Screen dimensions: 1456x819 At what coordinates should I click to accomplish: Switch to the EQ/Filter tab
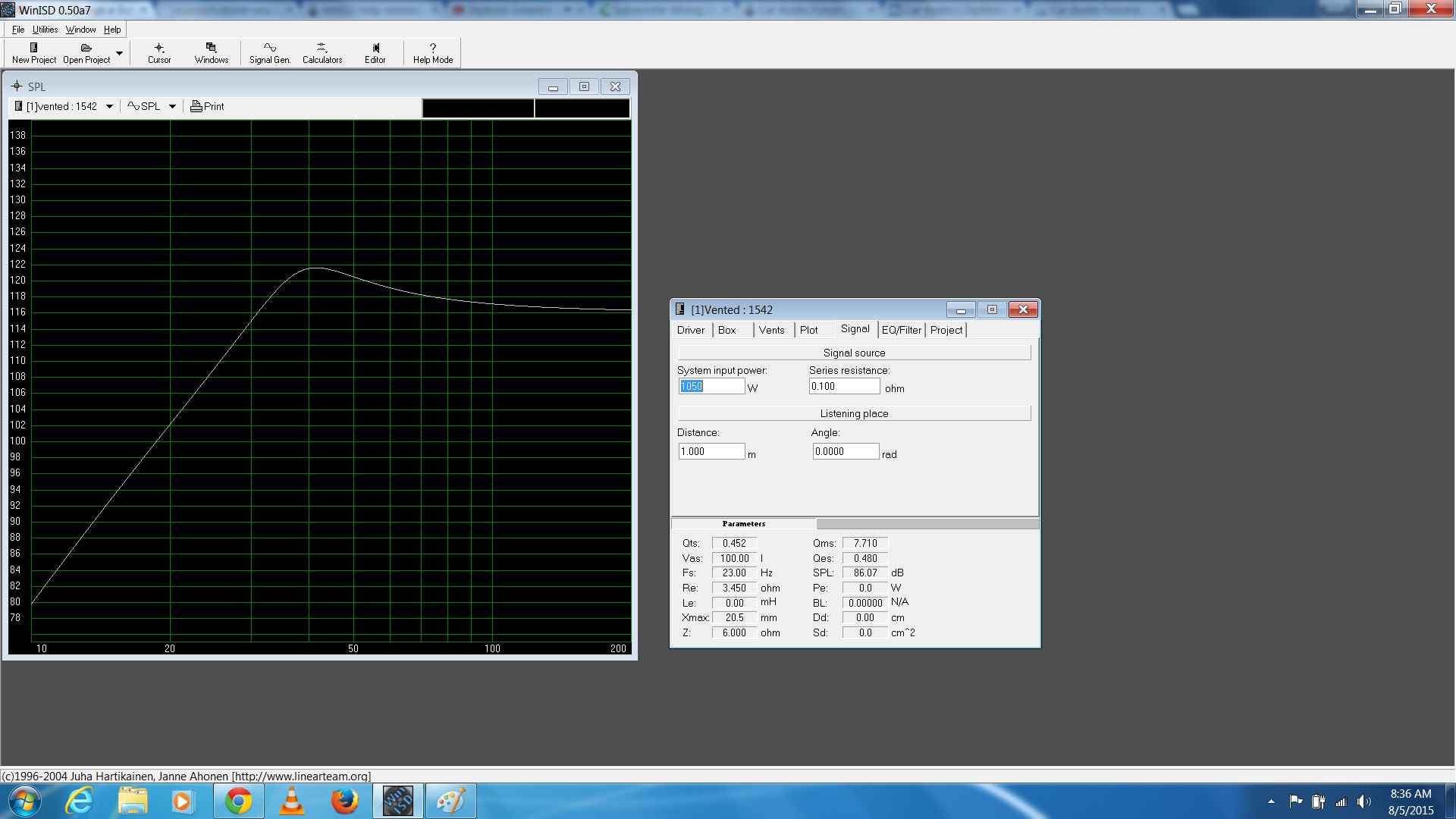(901, 330)
